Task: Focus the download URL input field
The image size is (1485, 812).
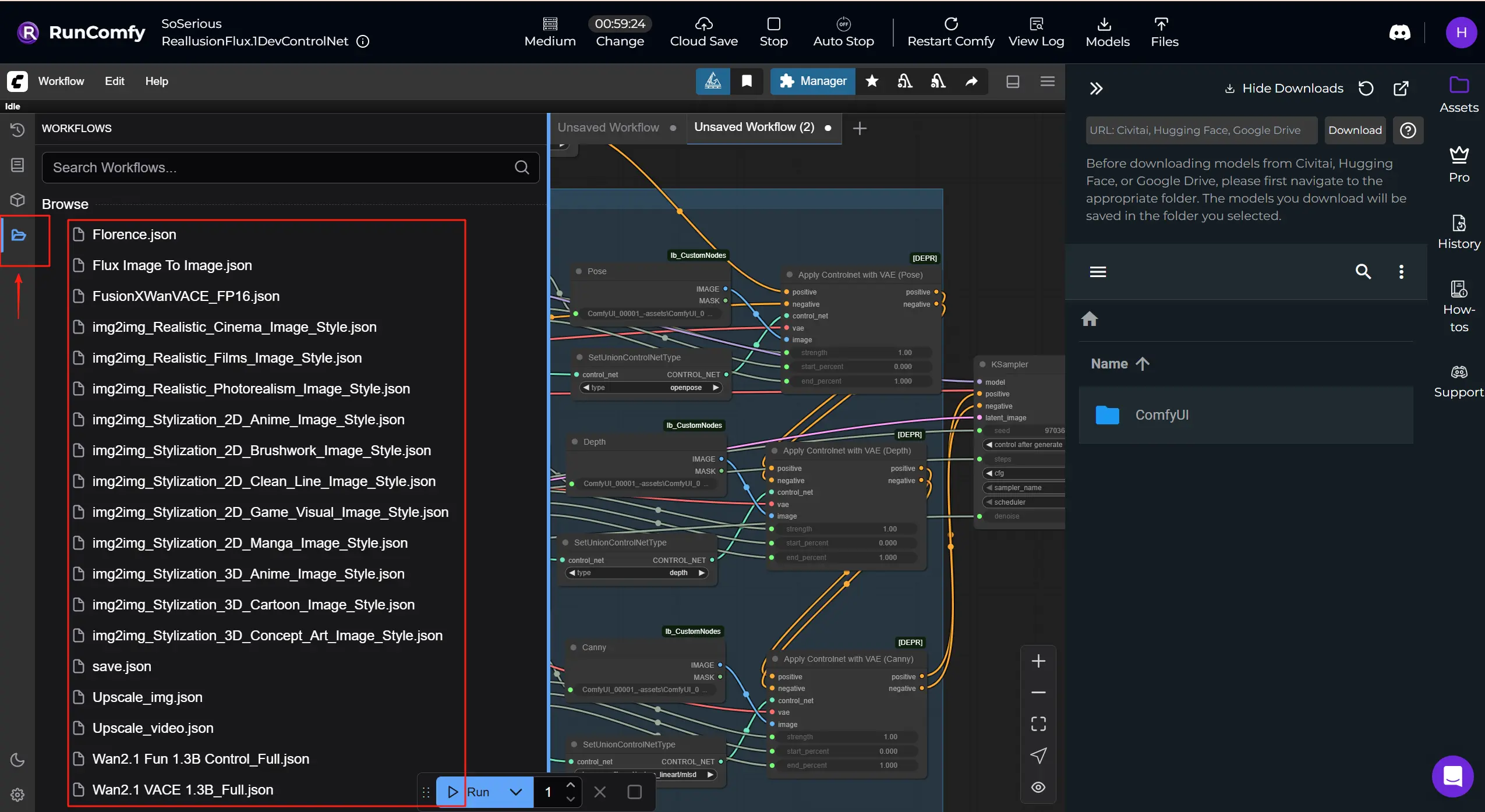Action: pos(1201,130)
